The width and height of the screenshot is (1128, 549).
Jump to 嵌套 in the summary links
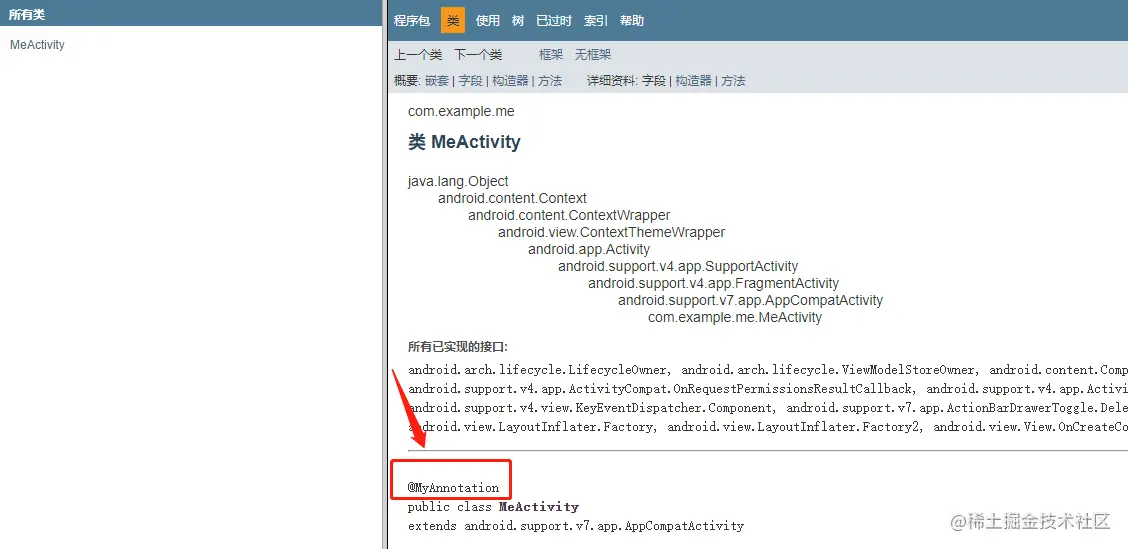point(437,81)
